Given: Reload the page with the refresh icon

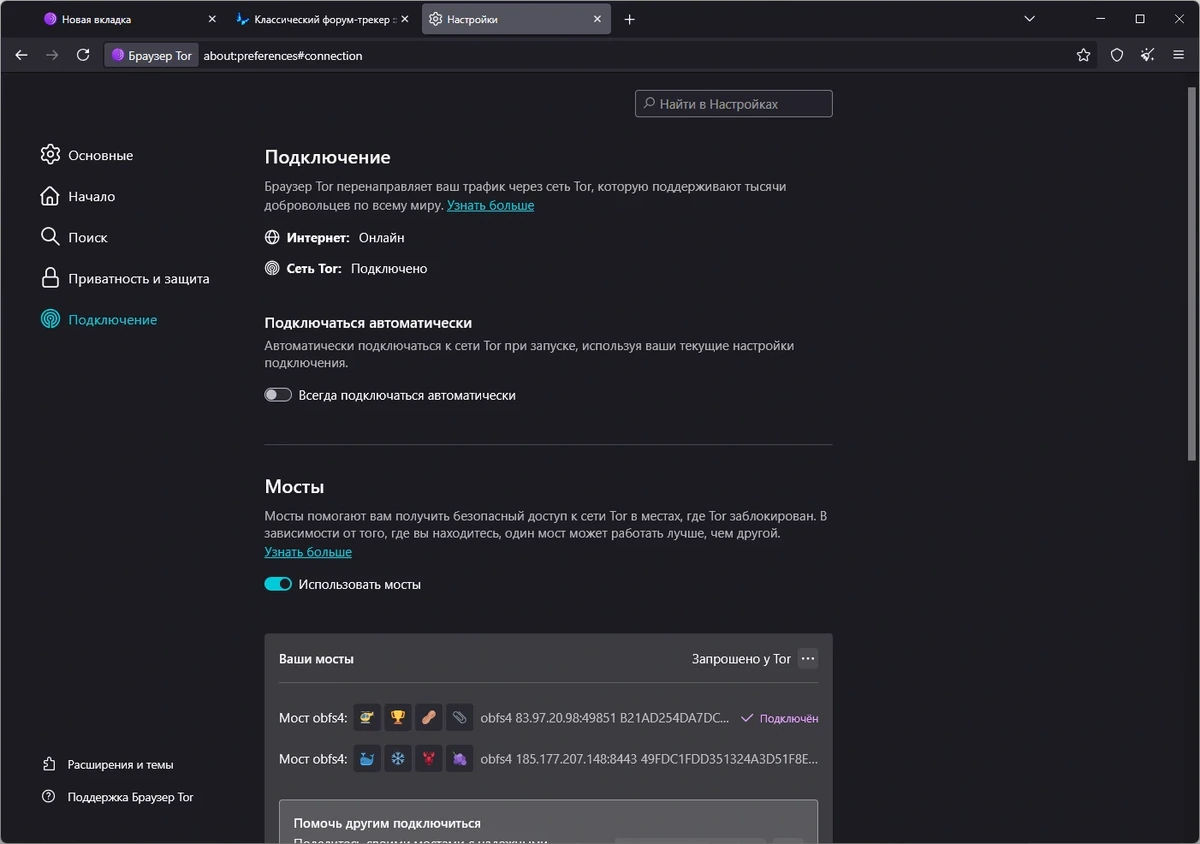Looking at the screenshot, I should point(83,56).
